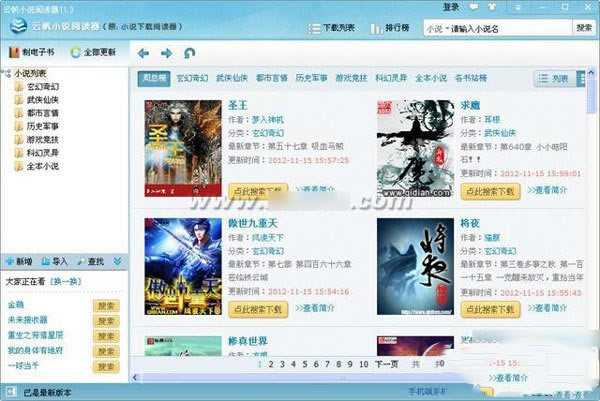Go forward with the right arrow

(166, 53)
